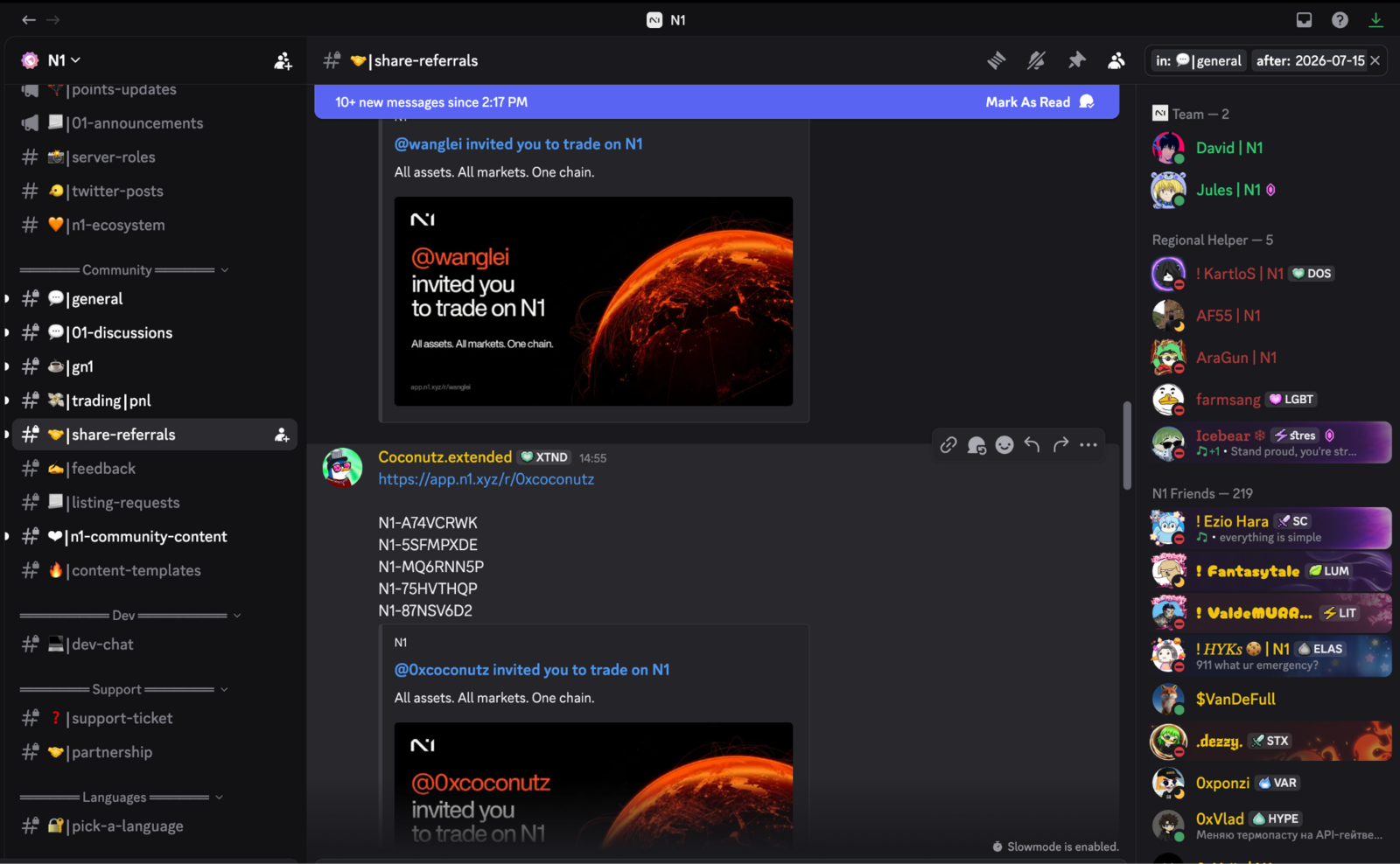Open AF55 | N1 in member list
This screenshot has width=1400, height=864.
point(1270,316)
